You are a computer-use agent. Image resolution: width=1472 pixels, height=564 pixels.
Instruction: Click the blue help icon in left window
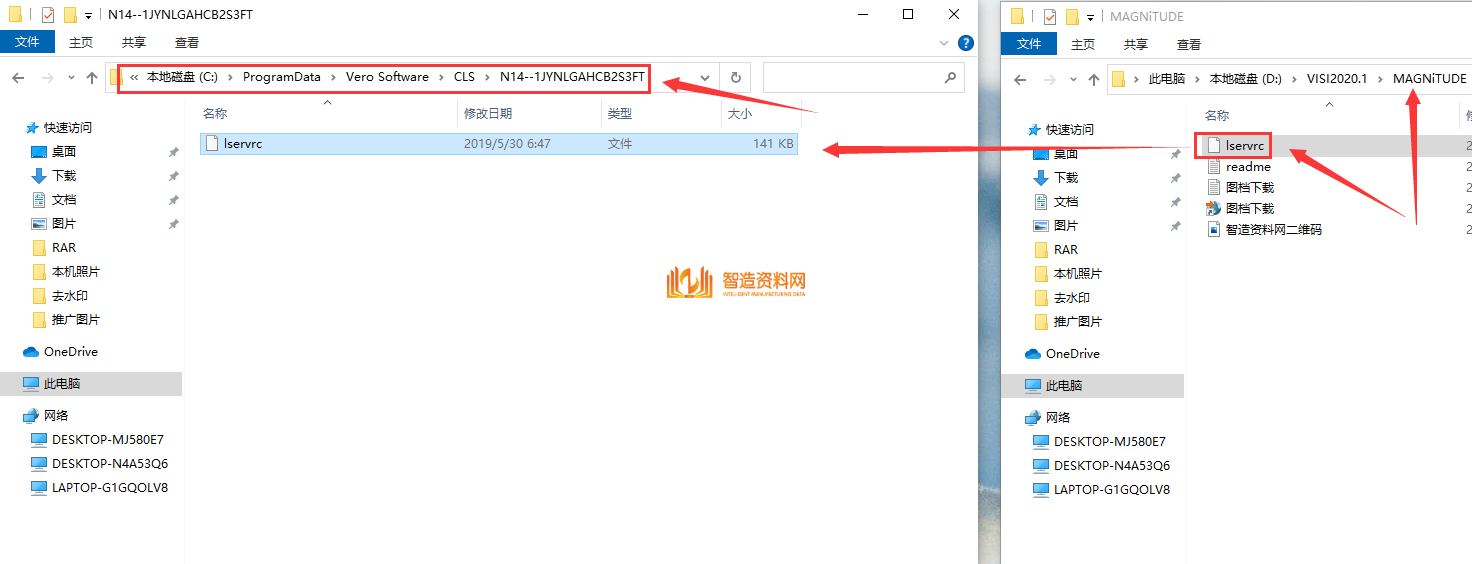965,43
